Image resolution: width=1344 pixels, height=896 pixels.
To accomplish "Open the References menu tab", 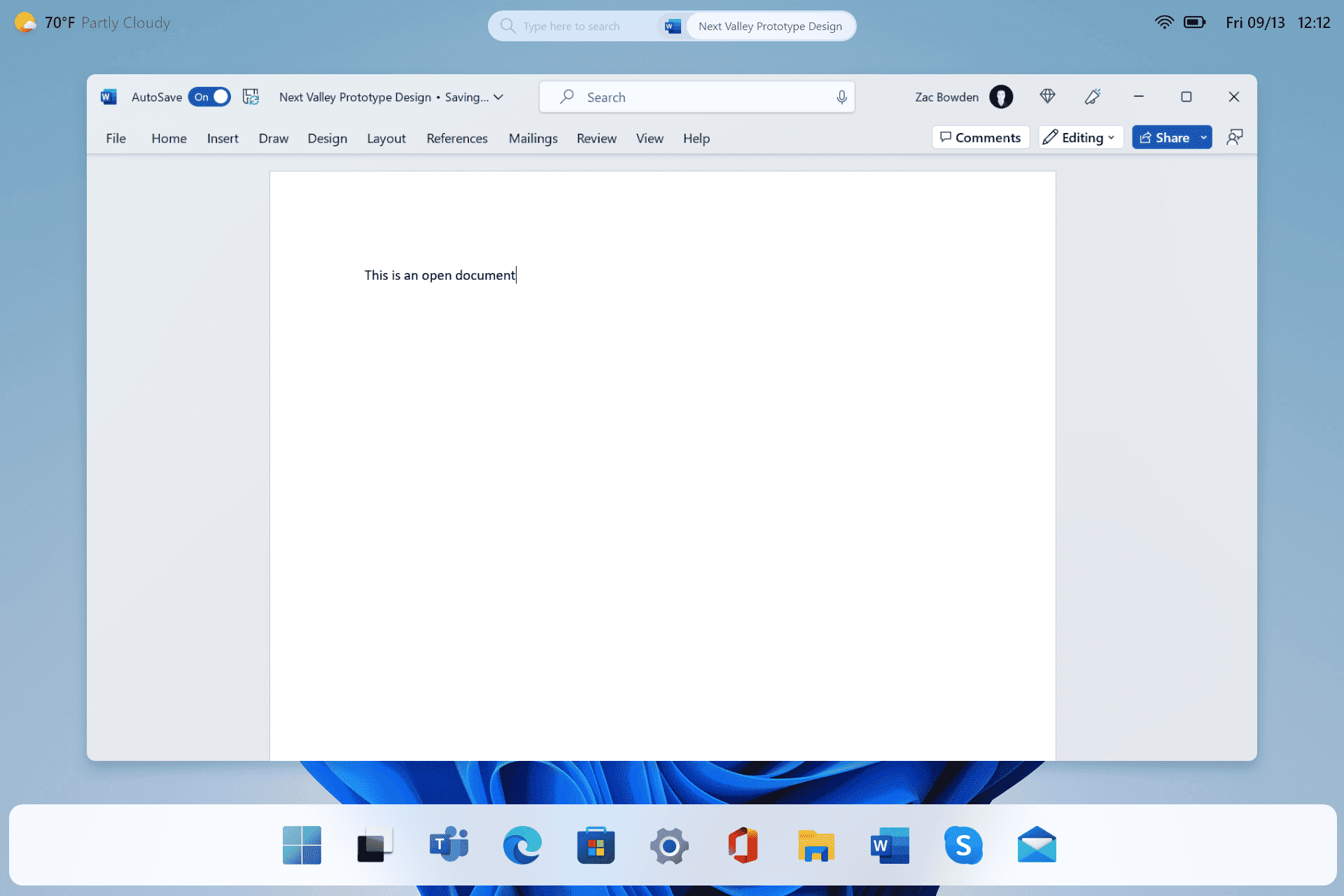I will point(456,138).
